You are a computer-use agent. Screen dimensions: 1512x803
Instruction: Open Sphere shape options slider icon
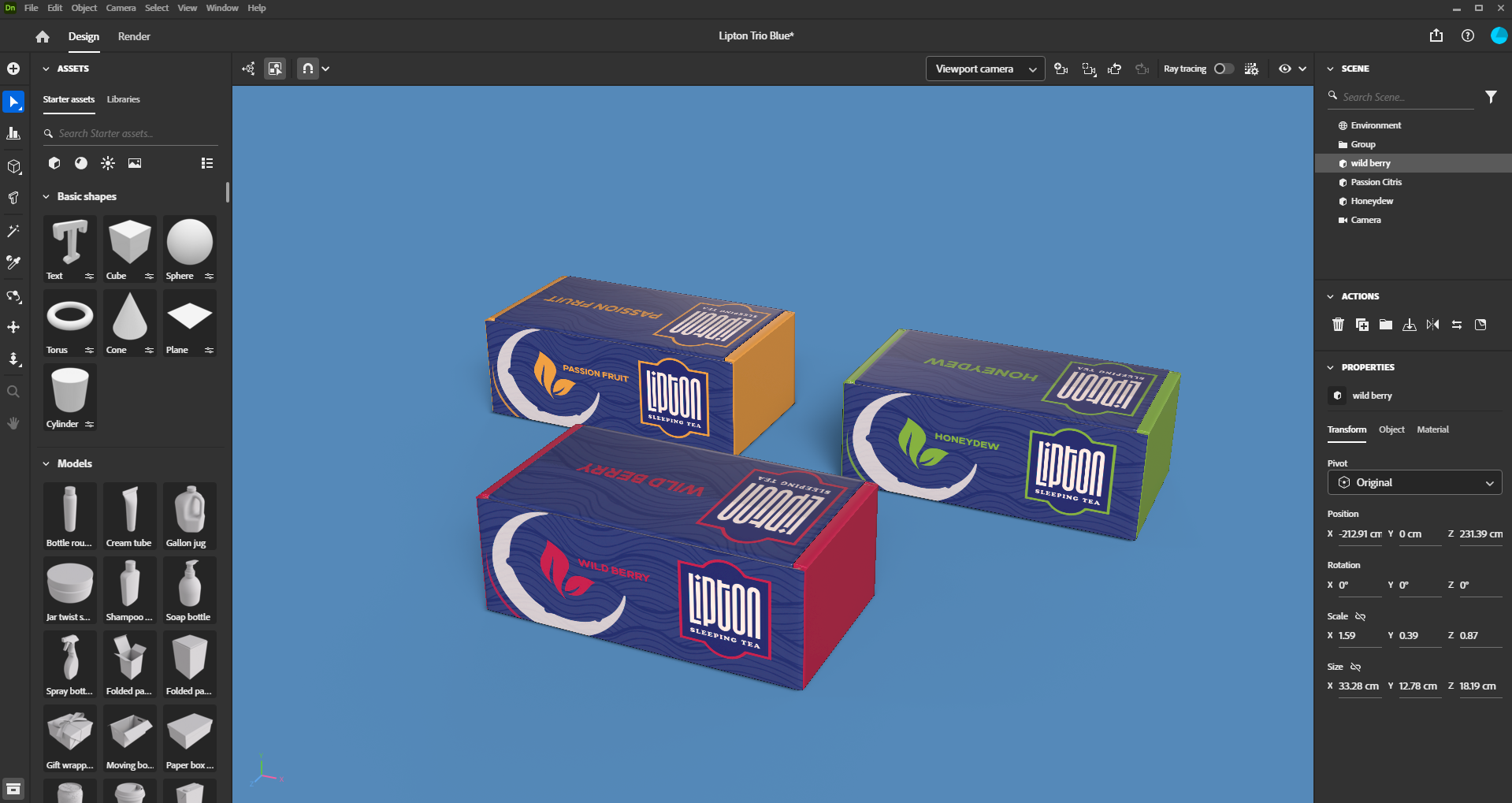tap(209, 276)
